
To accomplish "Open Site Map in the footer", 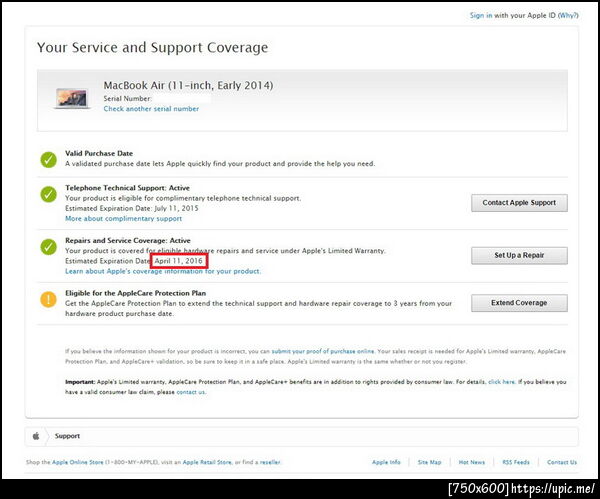I will click(x=429, y=462).
